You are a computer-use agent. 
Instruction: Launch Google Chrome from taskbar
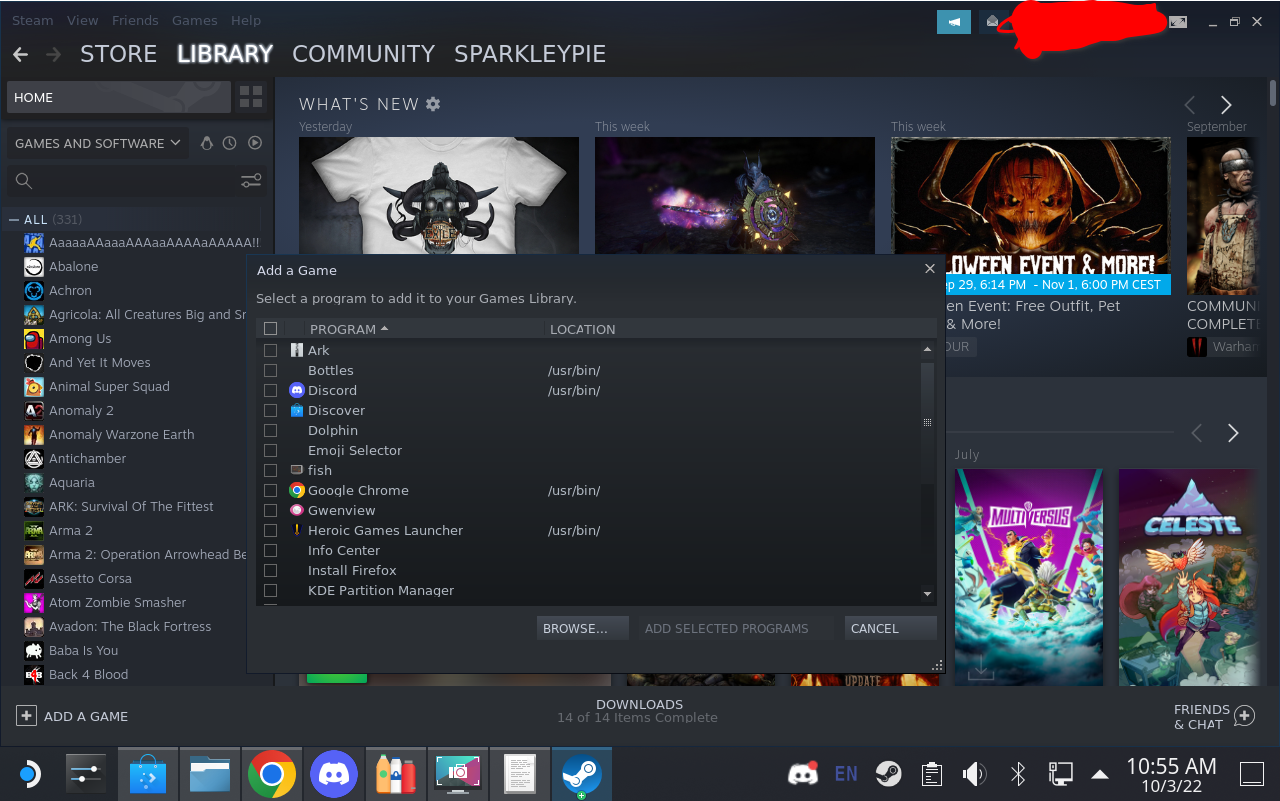[272, 774]
